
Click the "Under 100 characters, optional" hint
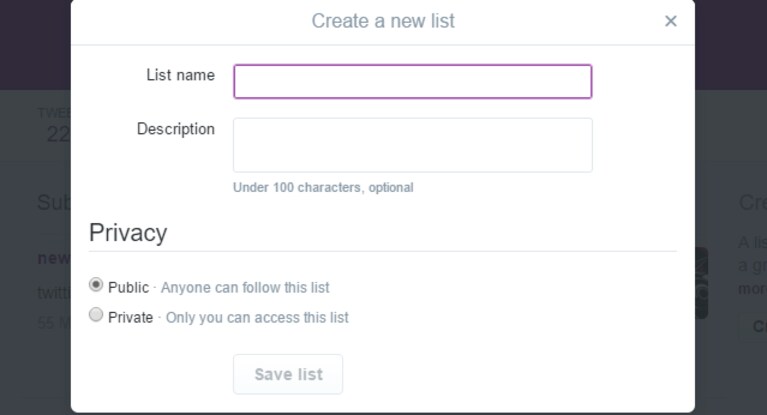click(x=323, y=187)
